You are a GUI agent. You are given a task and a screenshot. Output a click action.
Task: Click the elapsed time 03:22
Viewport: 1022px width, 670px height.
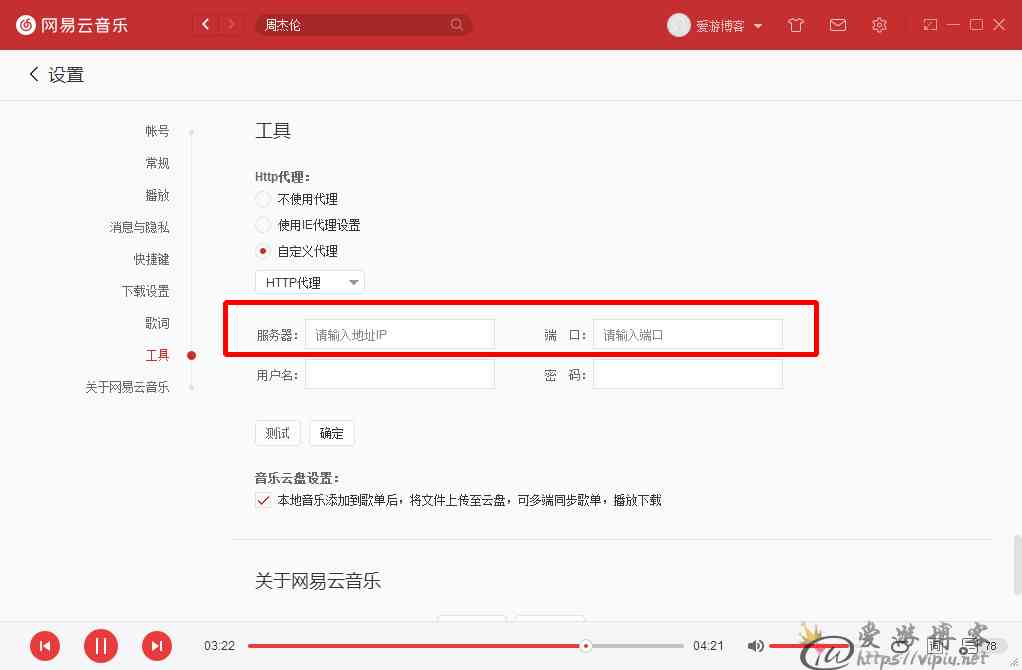click(219, 646)
